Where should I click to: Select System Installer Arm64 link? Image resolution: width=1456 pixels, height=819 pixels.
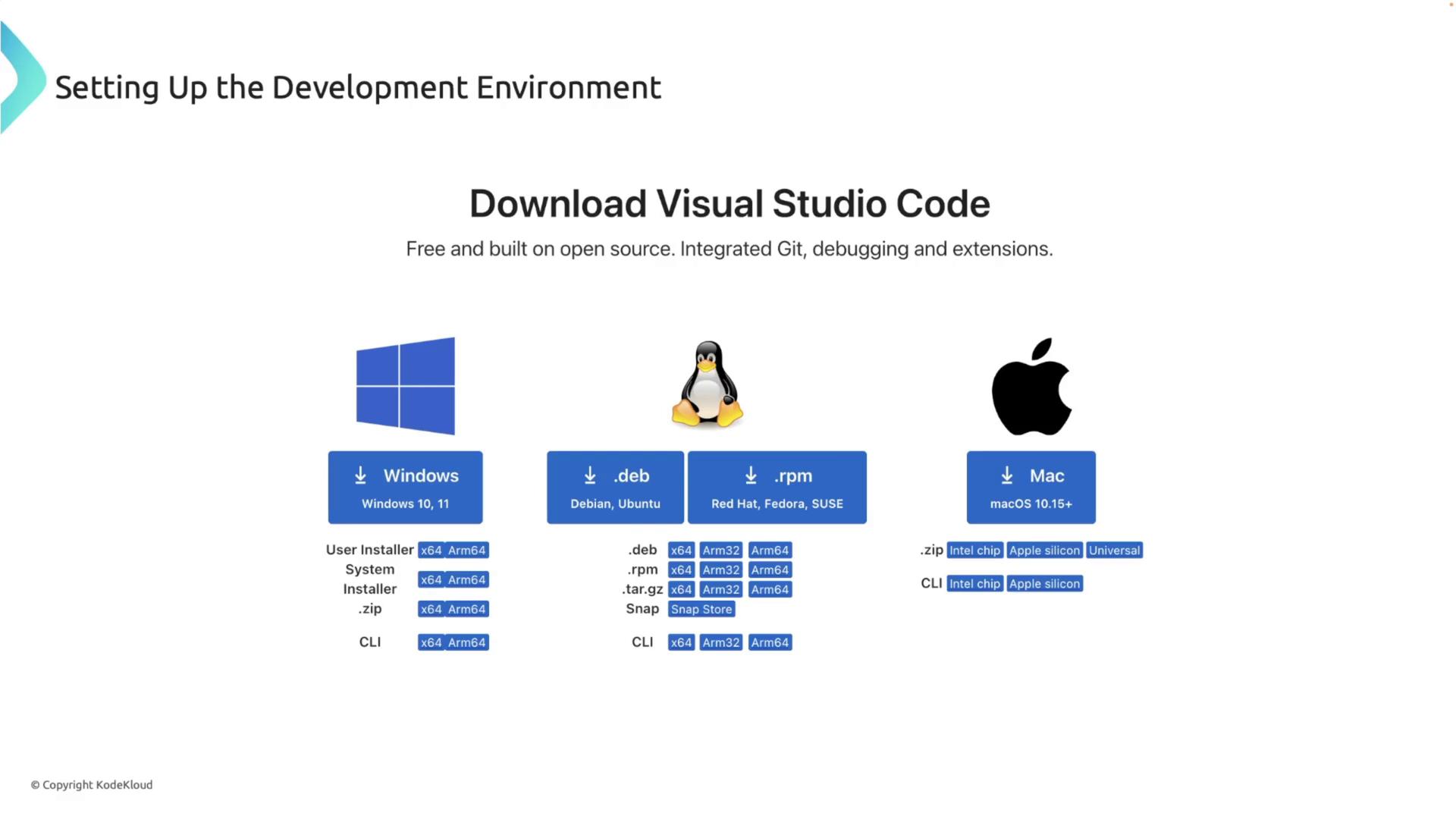click(466, 580)
